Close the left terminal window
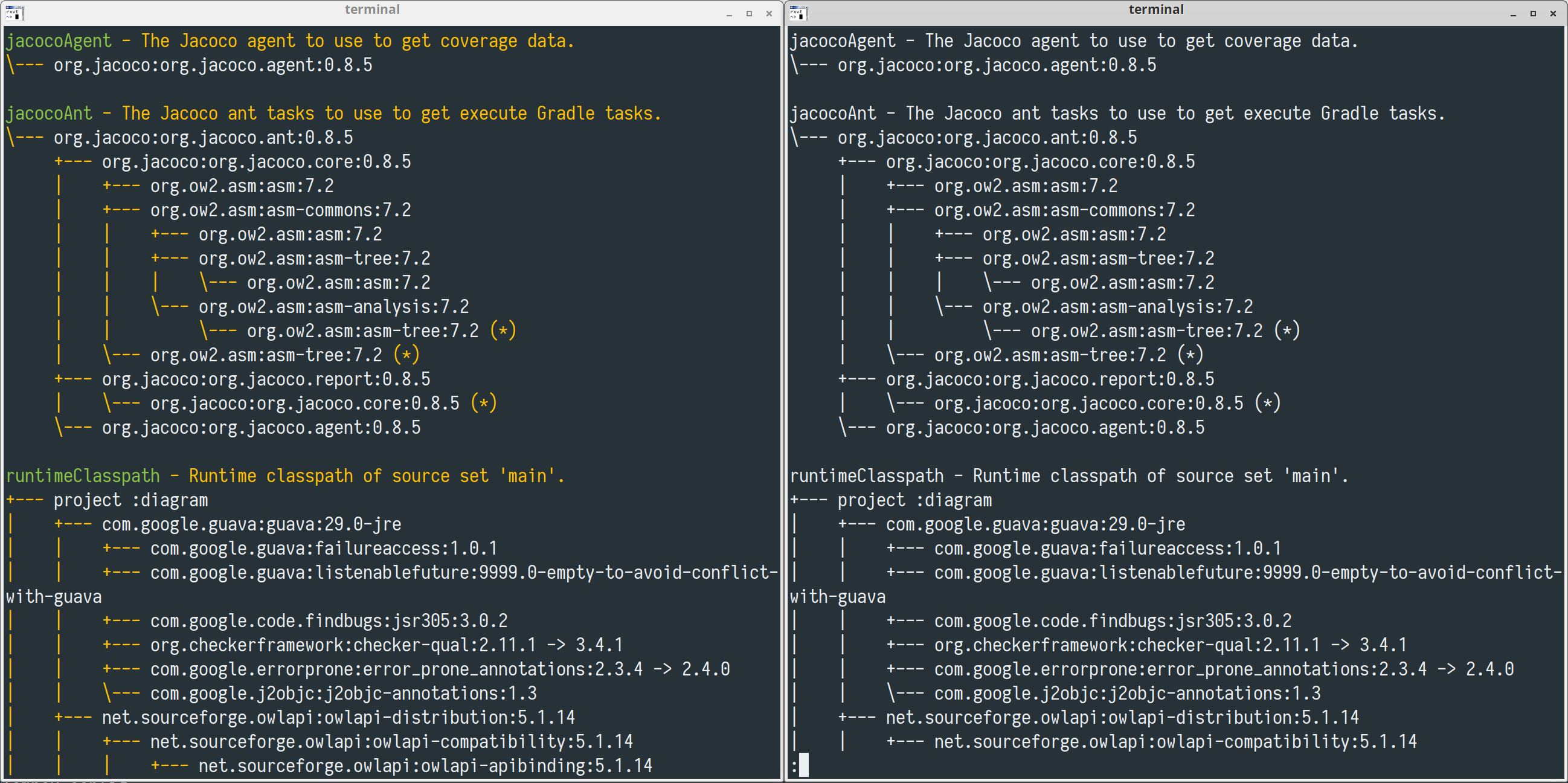 tap(770, 13)
